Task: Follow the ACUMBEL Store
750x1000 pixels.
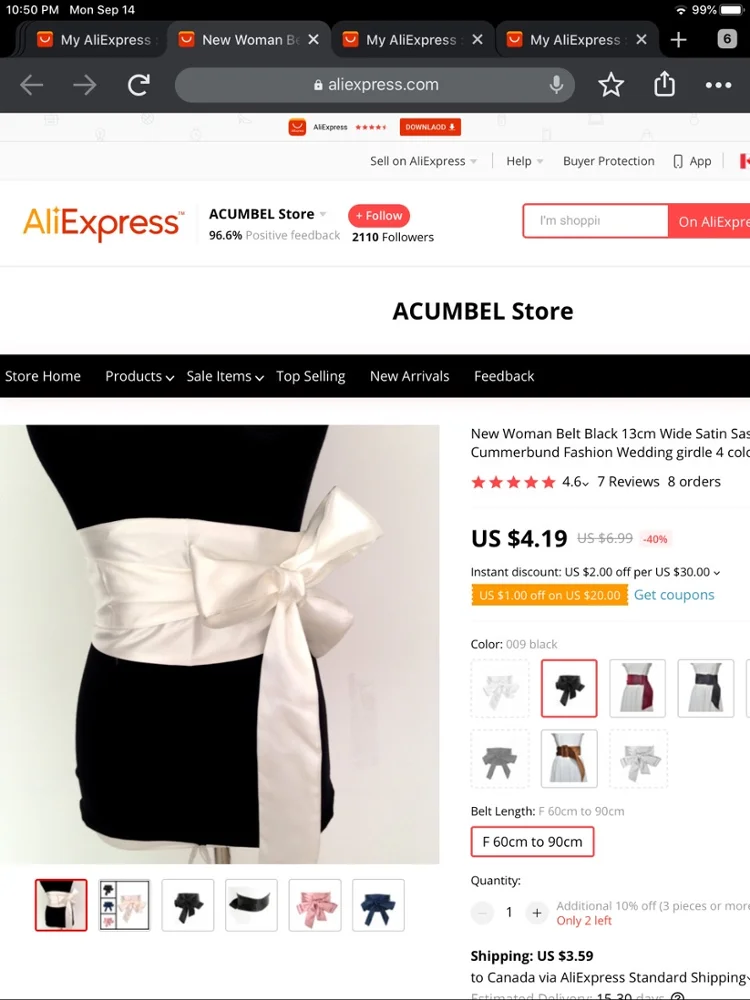Action: click(379, 216)
